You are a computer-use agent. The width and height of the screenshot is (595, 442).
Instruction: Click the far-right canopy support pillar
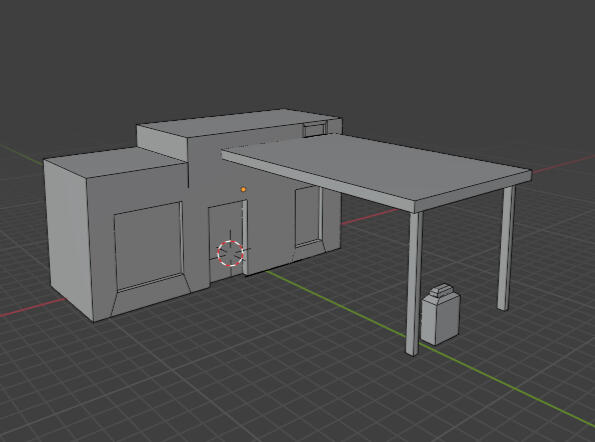click(506, 248)
